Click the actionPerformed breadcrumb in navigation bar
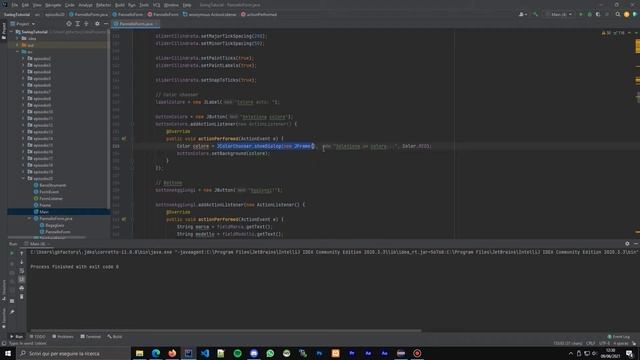The image size is (640, 360). click(259, 14)
